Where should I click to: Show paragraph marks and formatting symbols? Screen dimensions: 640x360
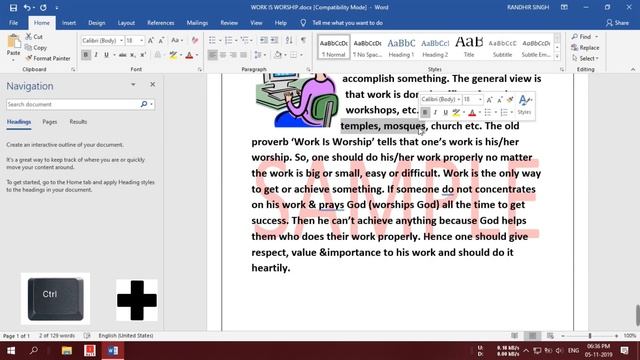point(303,40)
